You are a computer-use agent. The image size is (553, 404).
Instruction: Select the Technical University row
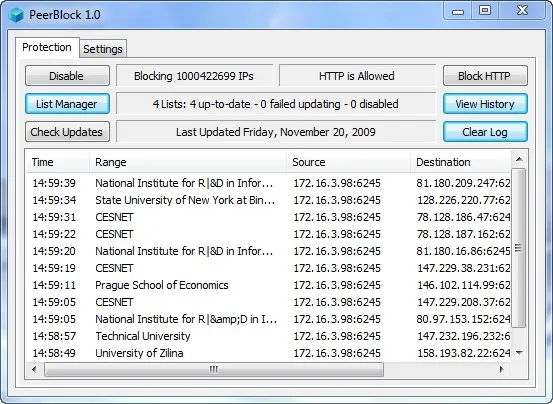point(268,336)
